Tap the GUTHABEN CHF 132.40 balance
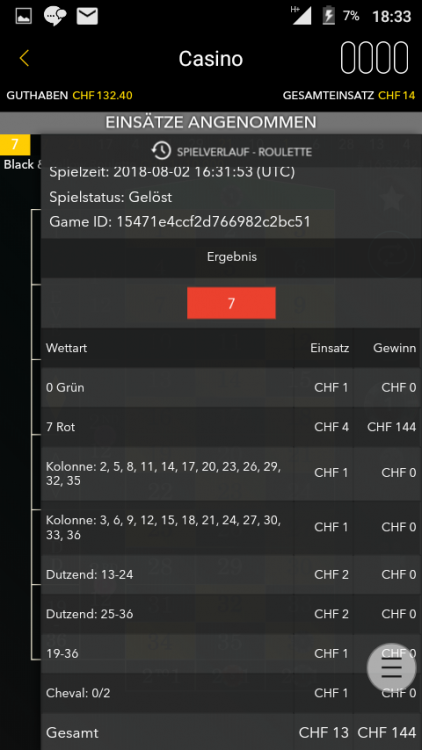 (x=69, y=95)
